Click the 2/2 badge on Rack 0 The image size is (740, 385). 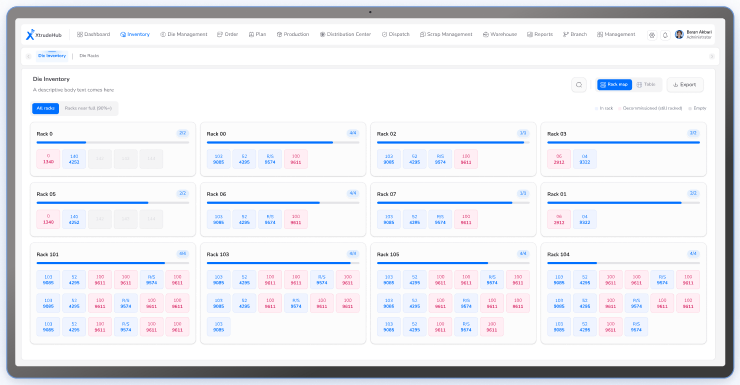[183, 134]
